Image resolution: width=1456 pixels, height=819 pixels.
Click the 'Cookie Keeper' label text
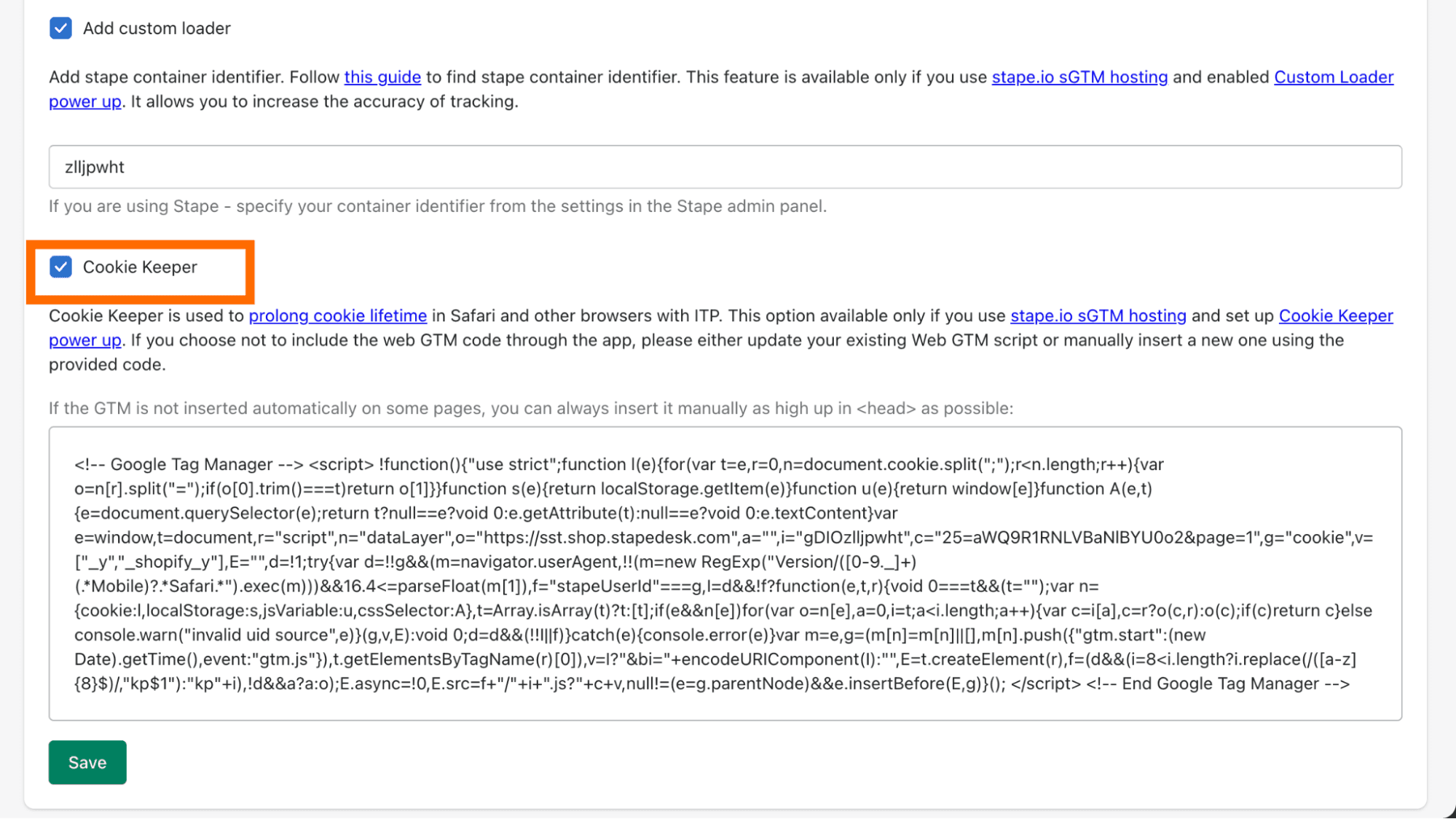[x=140, y=267]
